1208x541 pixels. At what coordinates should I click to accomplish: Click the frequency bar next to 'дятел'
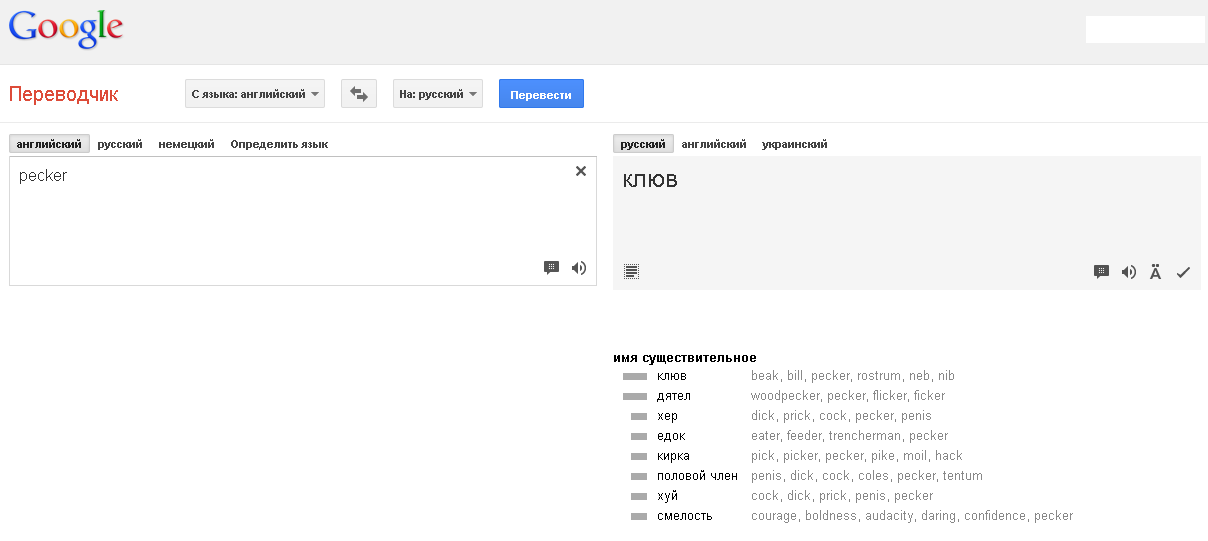635,397
